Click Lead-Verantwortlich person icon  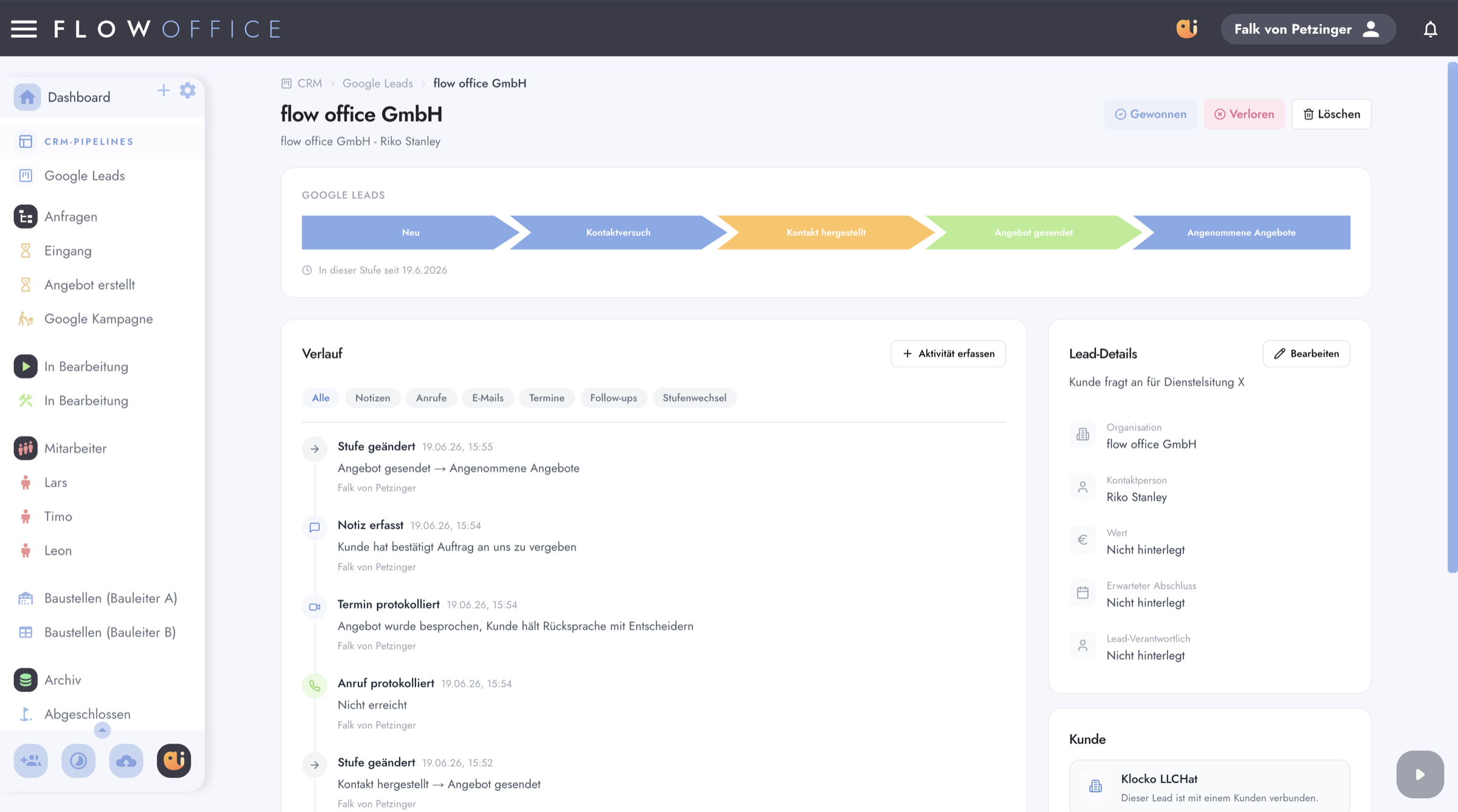[1083, 646]
